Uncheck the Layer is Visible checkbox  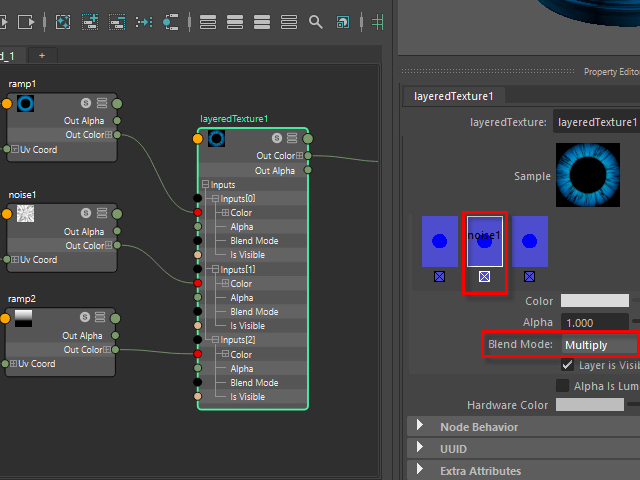[x=568, y=365]
